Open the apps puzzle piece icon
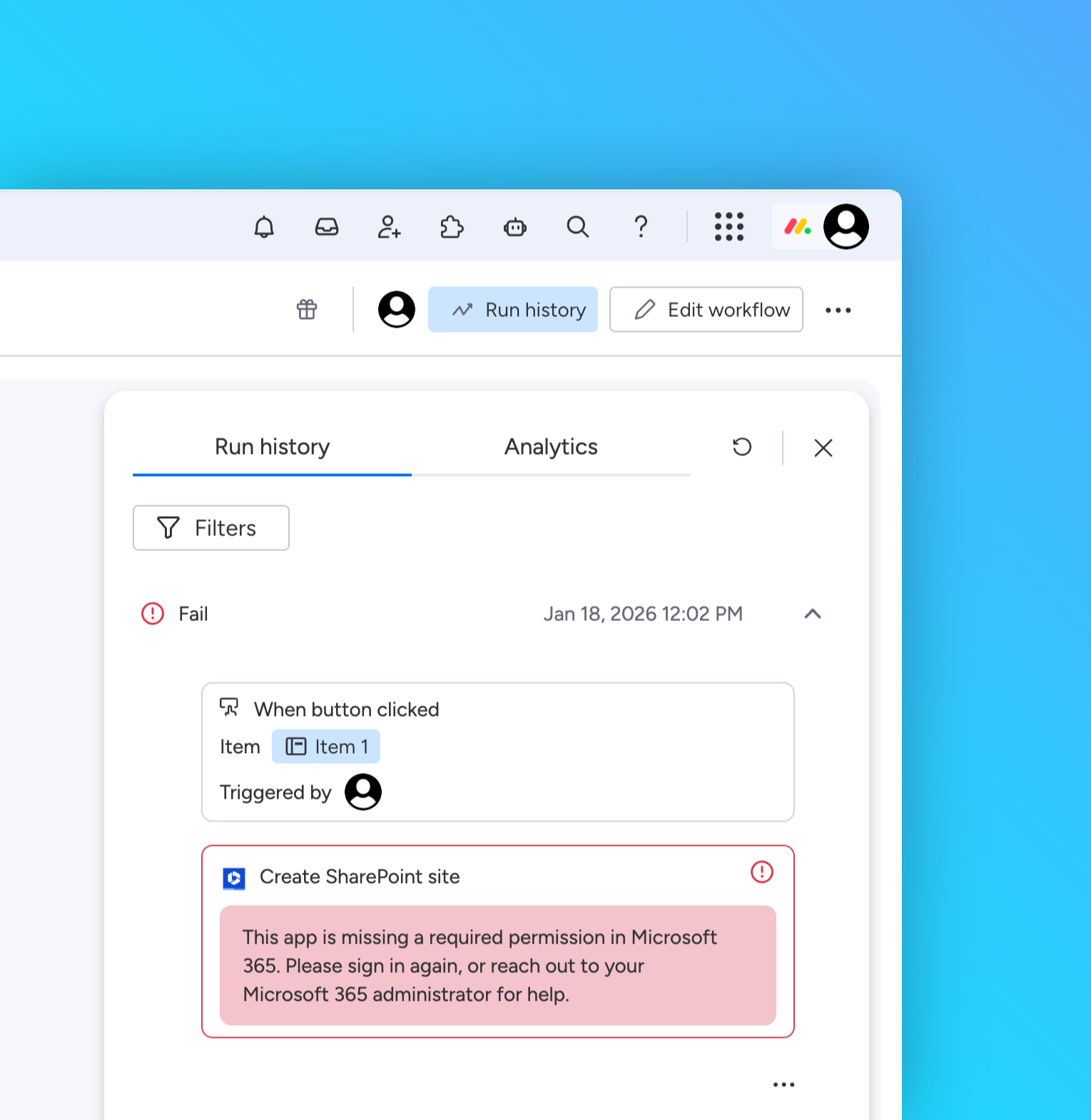 452,227
